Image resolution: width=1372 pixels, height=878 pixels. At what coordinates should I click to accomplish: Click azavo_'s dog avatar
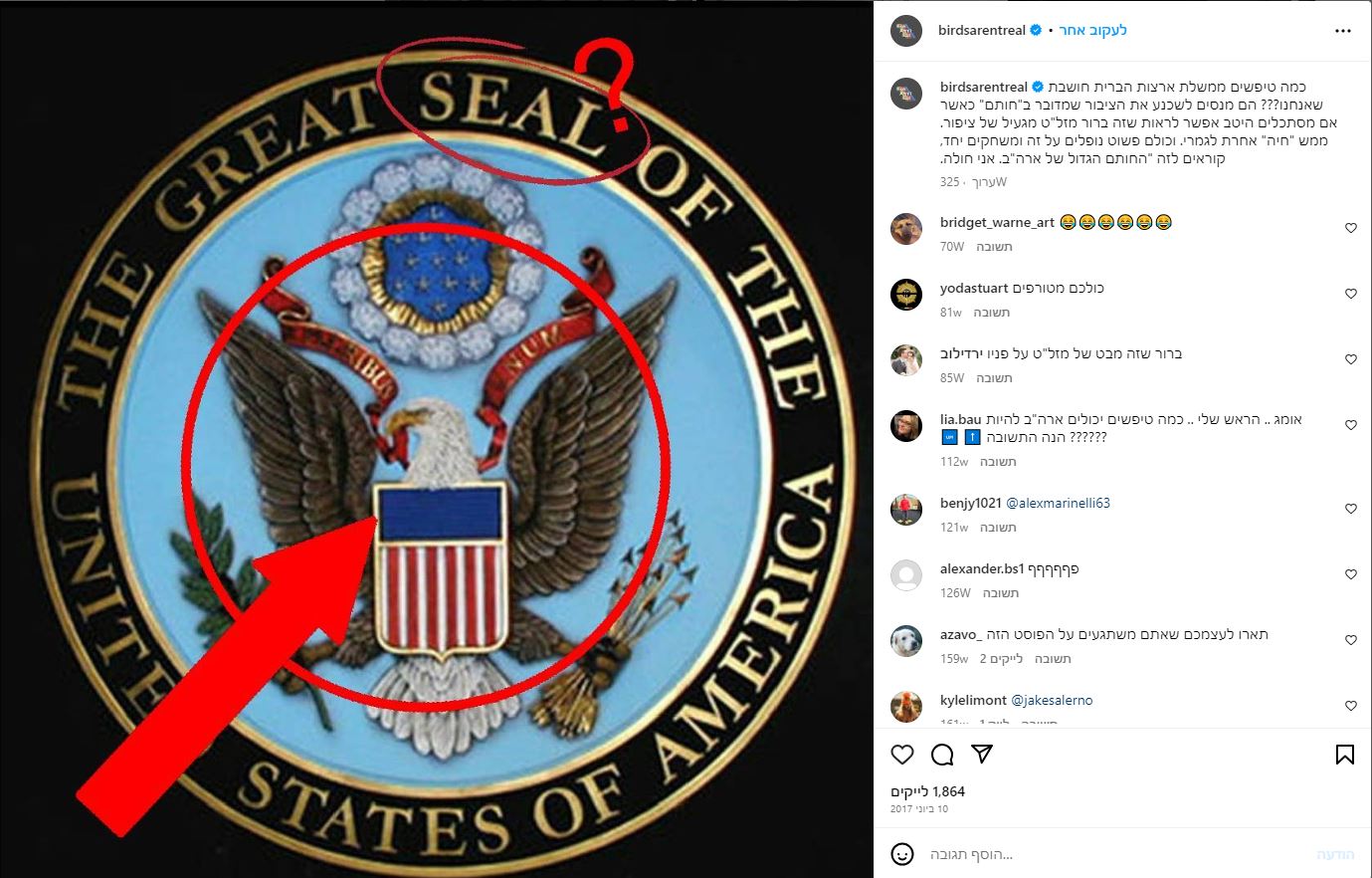[905, 641]
